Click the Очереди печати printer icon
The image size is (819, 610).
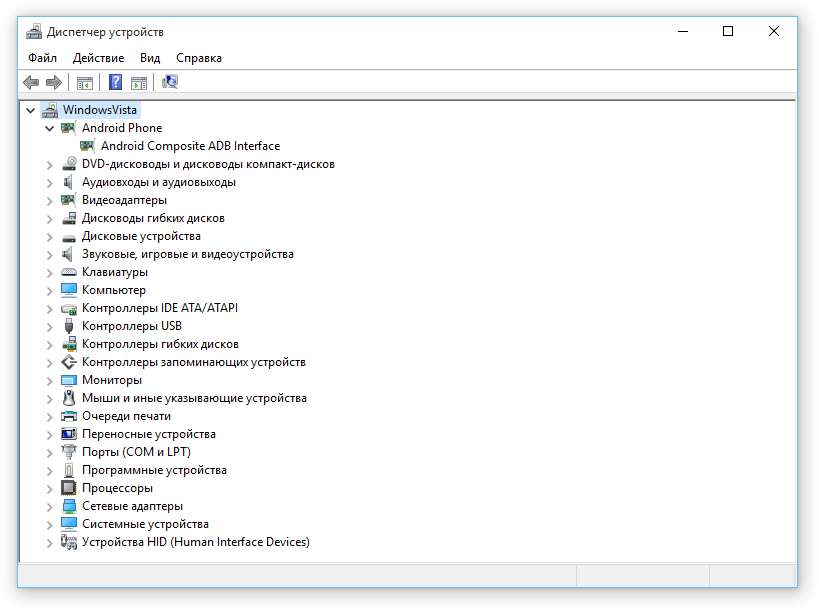(x=69, y=416)
